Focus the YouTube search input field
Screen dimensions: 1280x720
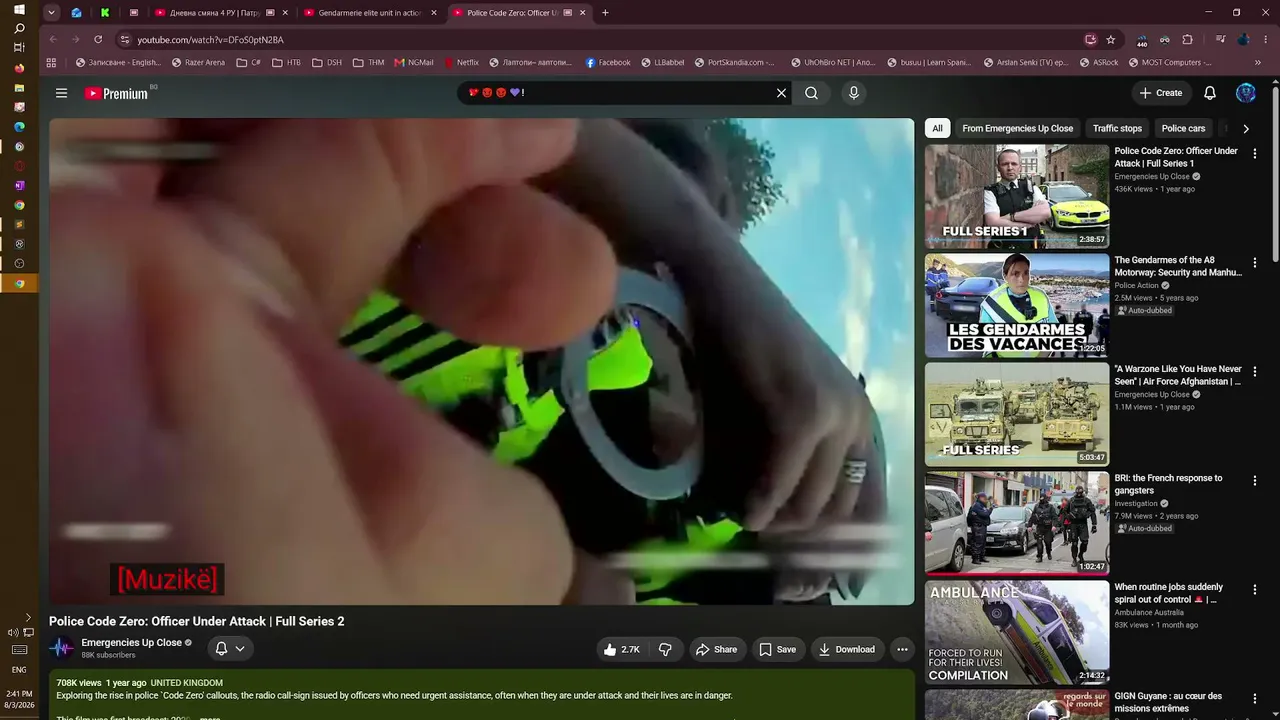[616, 93]
